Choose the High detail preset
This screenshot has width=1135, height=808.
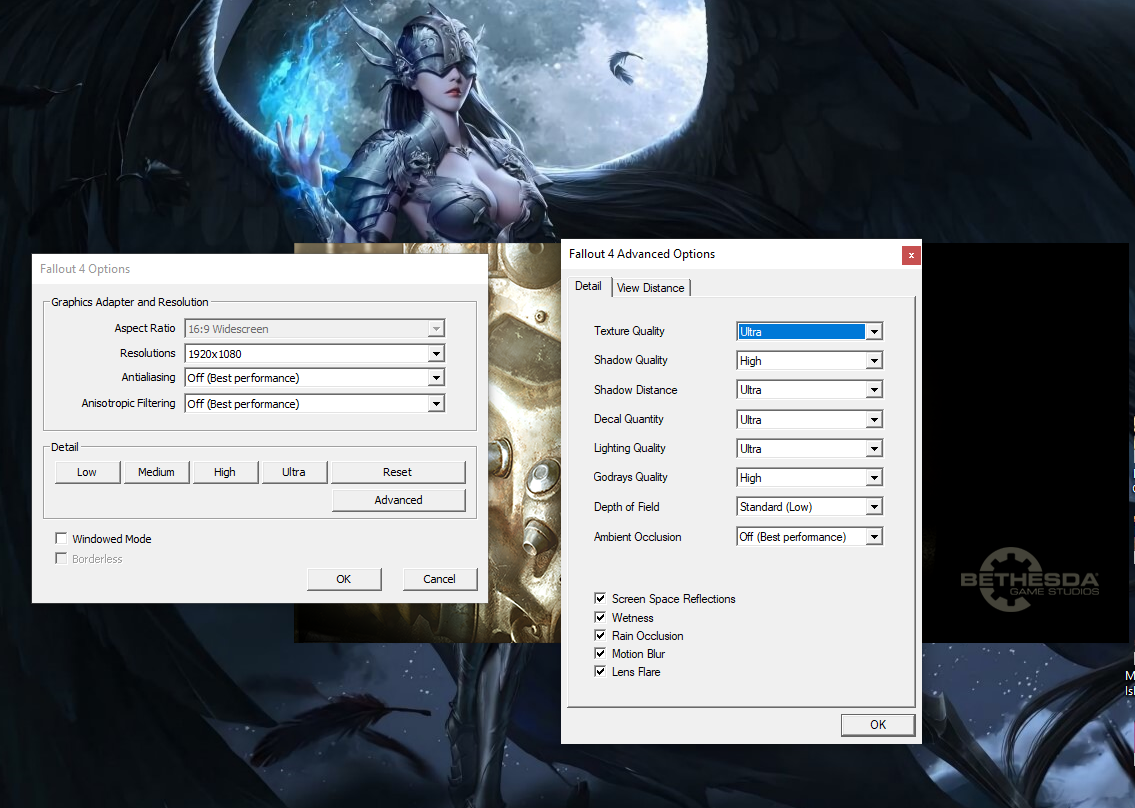coord(225,472)
